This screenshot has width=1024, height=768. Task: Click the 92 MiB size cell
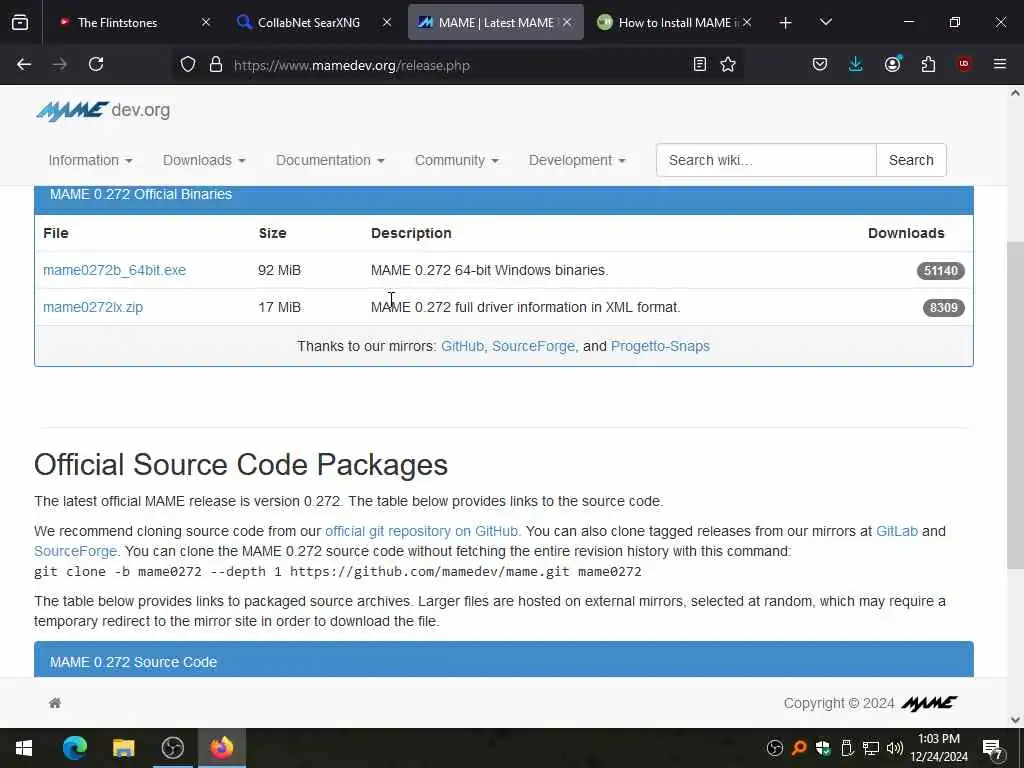point(280,270)
